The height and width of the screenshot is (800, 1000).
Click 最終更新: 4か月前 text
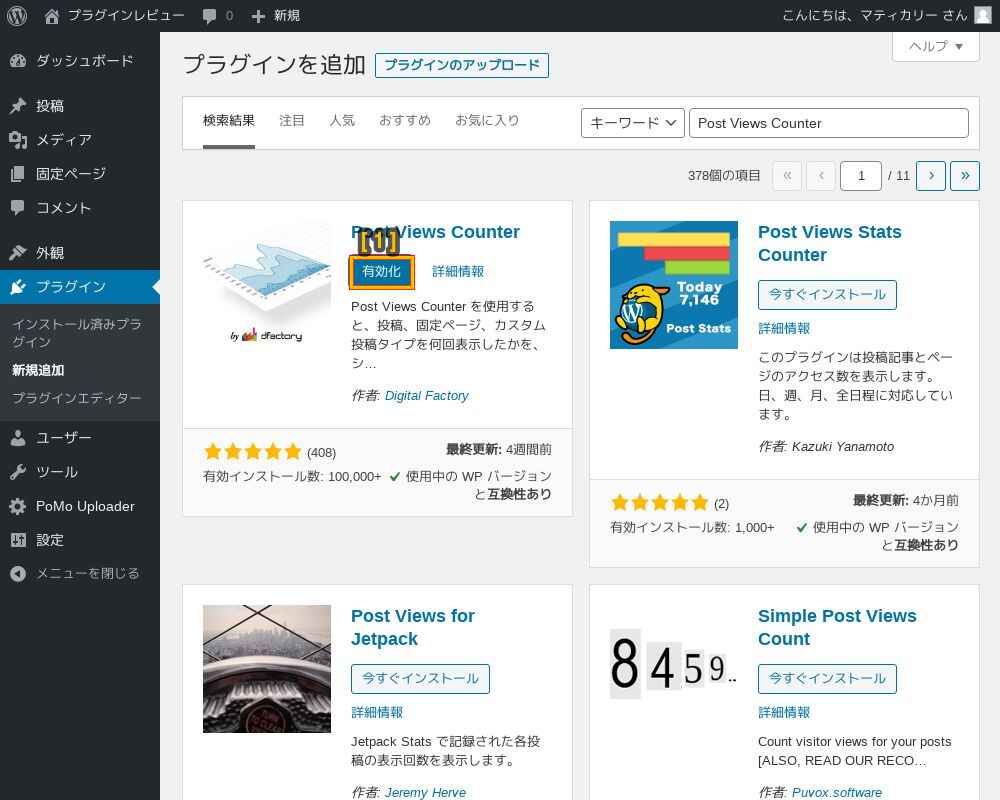pos(906,500)
